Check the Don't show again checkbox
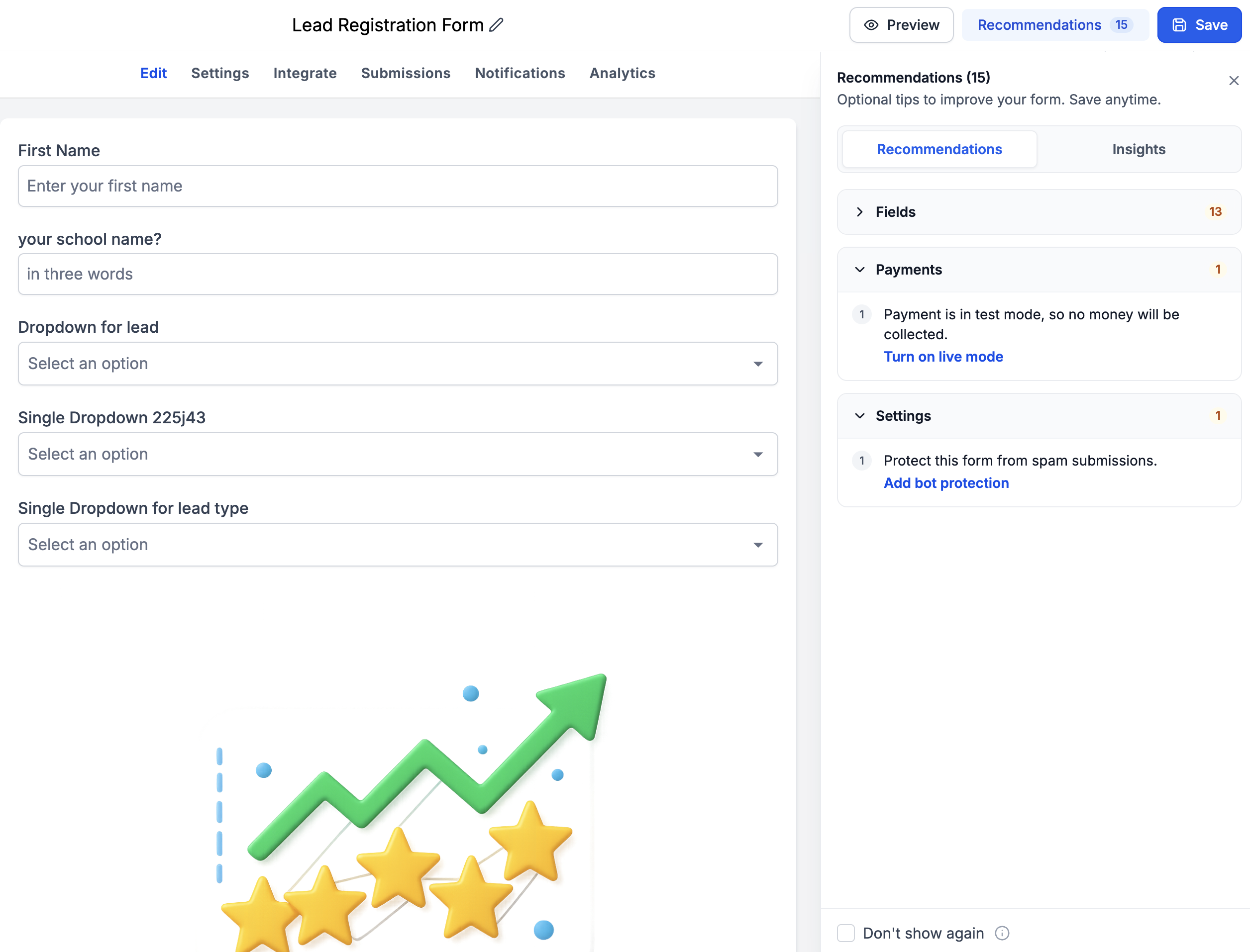 pos(846,933)
